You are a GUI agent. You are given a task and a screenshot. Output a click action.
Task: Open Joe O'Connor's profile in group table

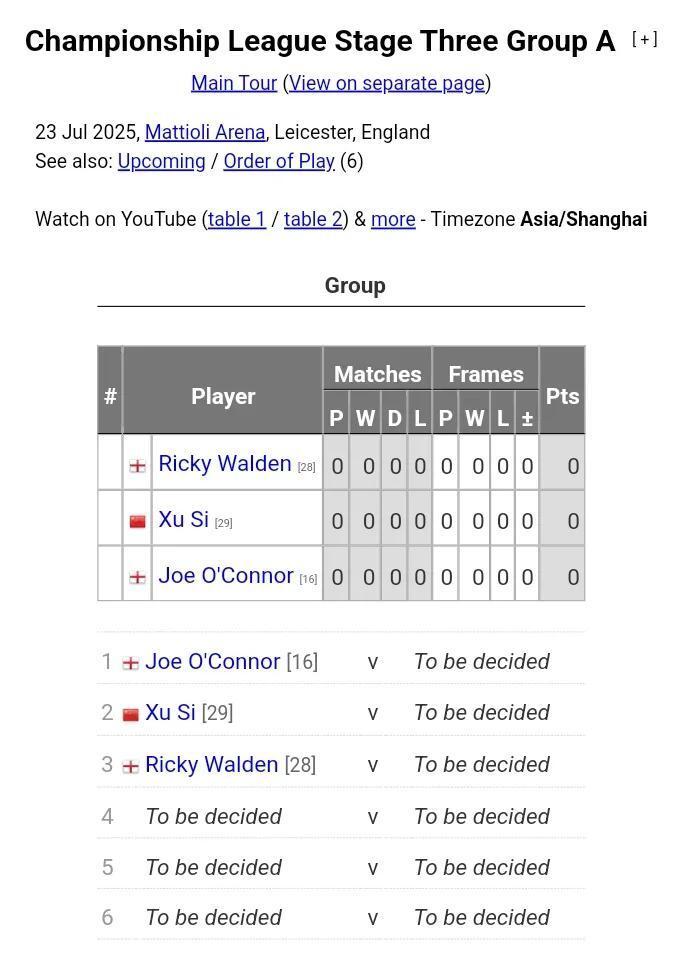pyautogui.click(x=225, y=575)
